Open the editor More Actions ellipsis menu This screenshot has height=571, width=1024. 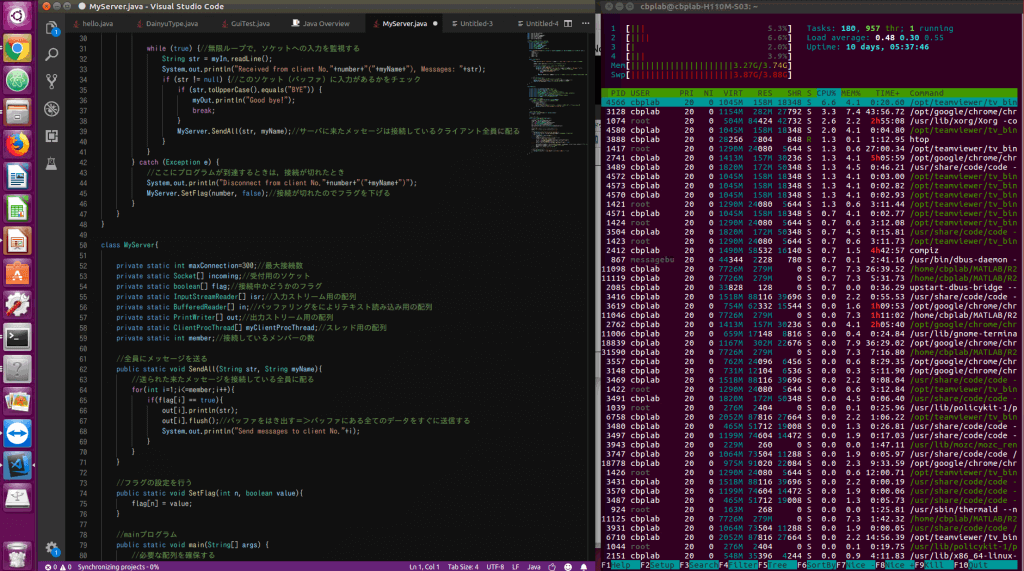click(586, 22)
